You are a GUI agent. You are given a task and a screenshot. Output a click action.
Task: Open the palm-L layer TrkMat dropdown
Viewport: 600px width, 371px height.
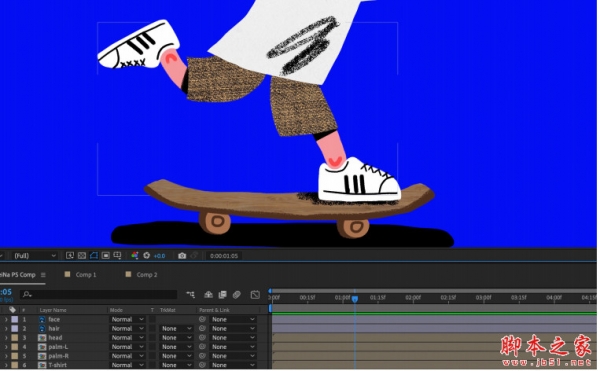176,347
